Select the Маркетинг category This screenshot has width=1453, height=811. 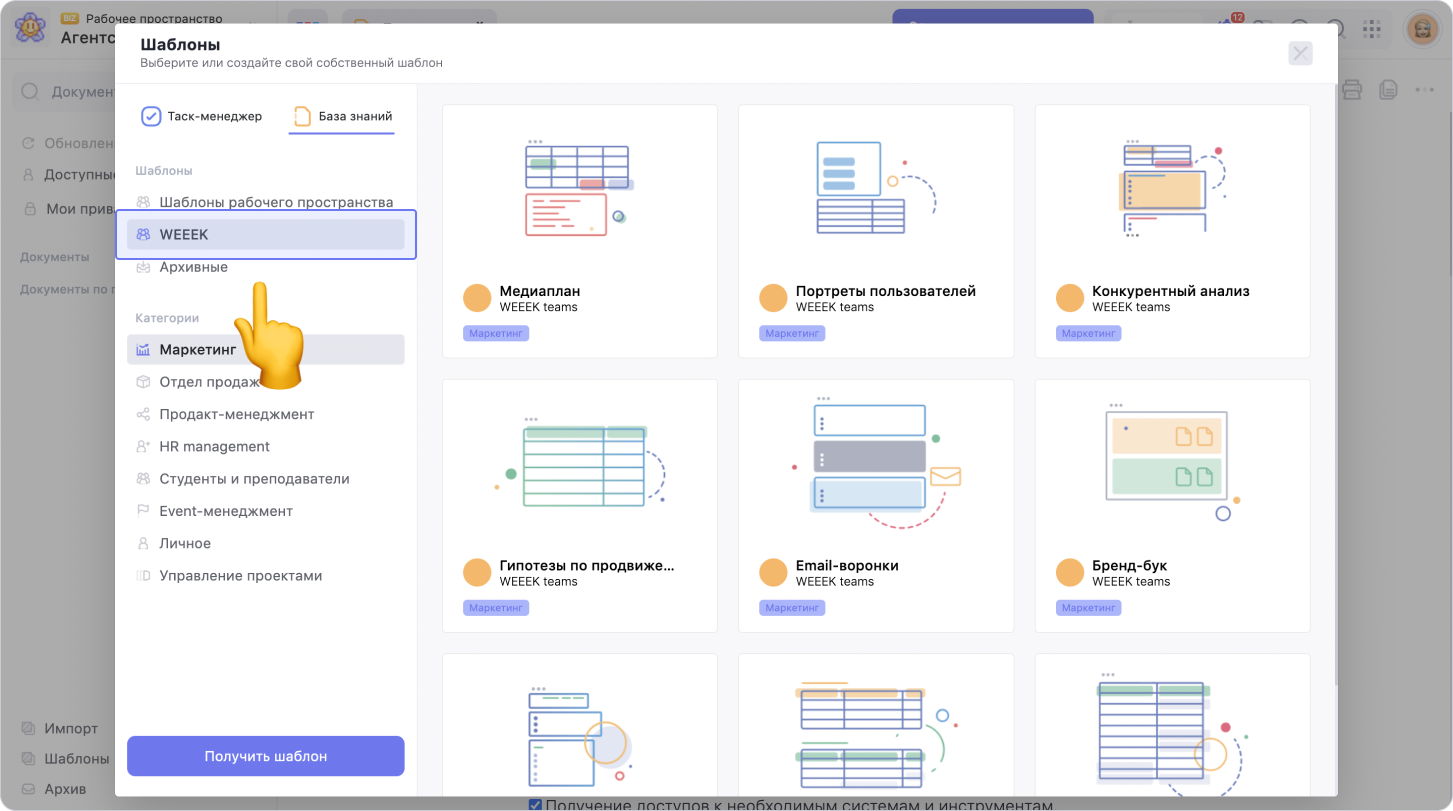(x=265, y=349)
